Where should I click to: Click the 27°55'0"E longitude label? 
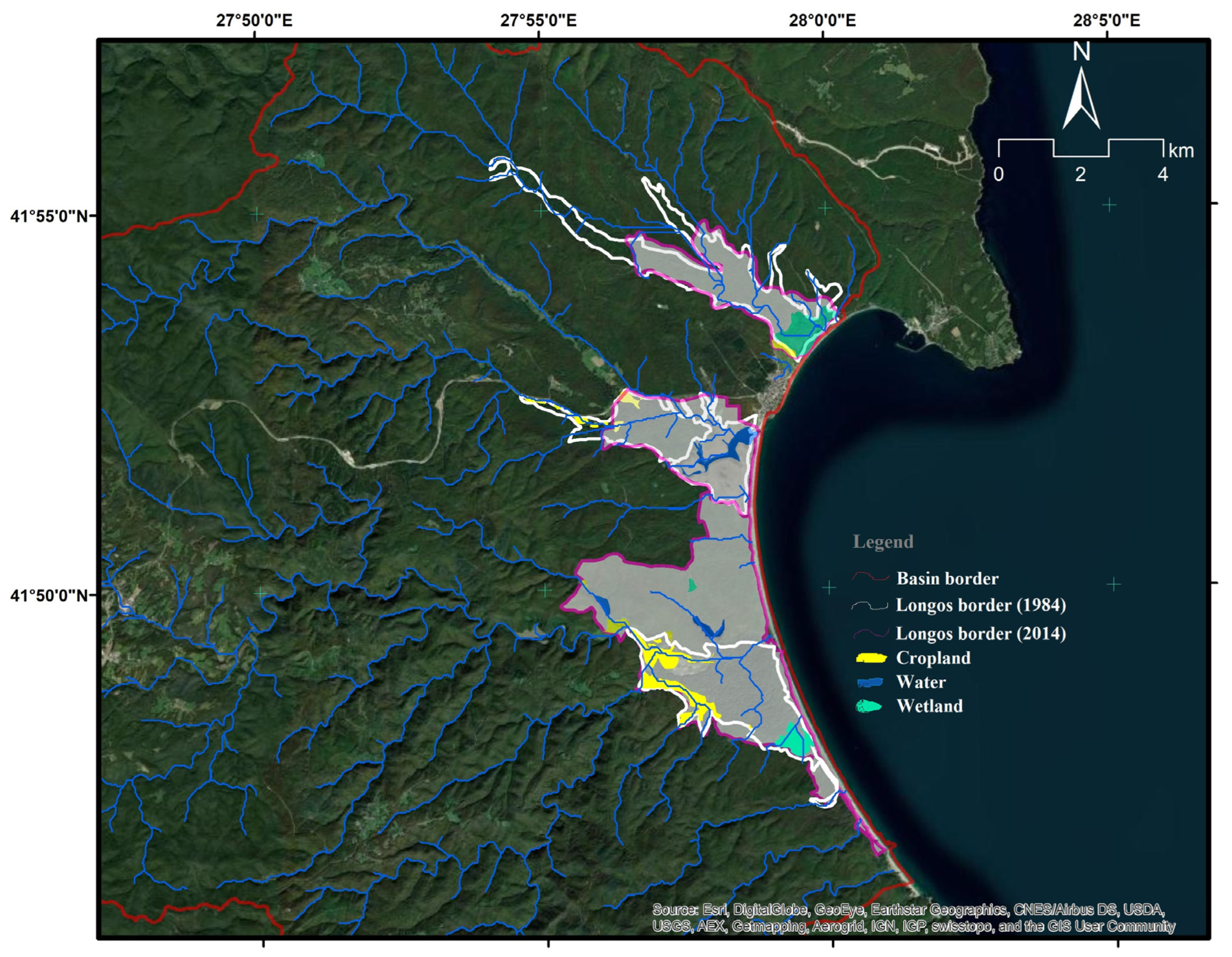538,21
